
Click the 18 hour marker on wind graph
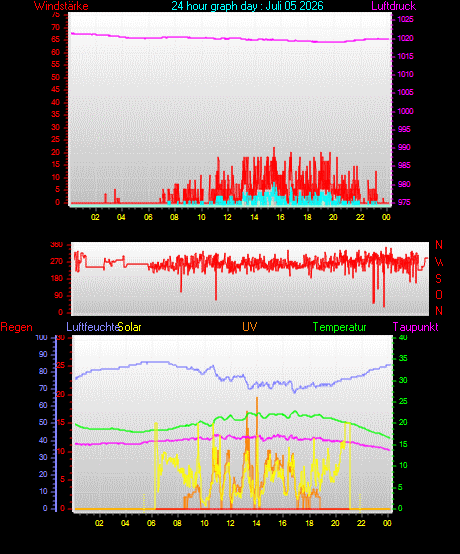[x=307, y=217]
